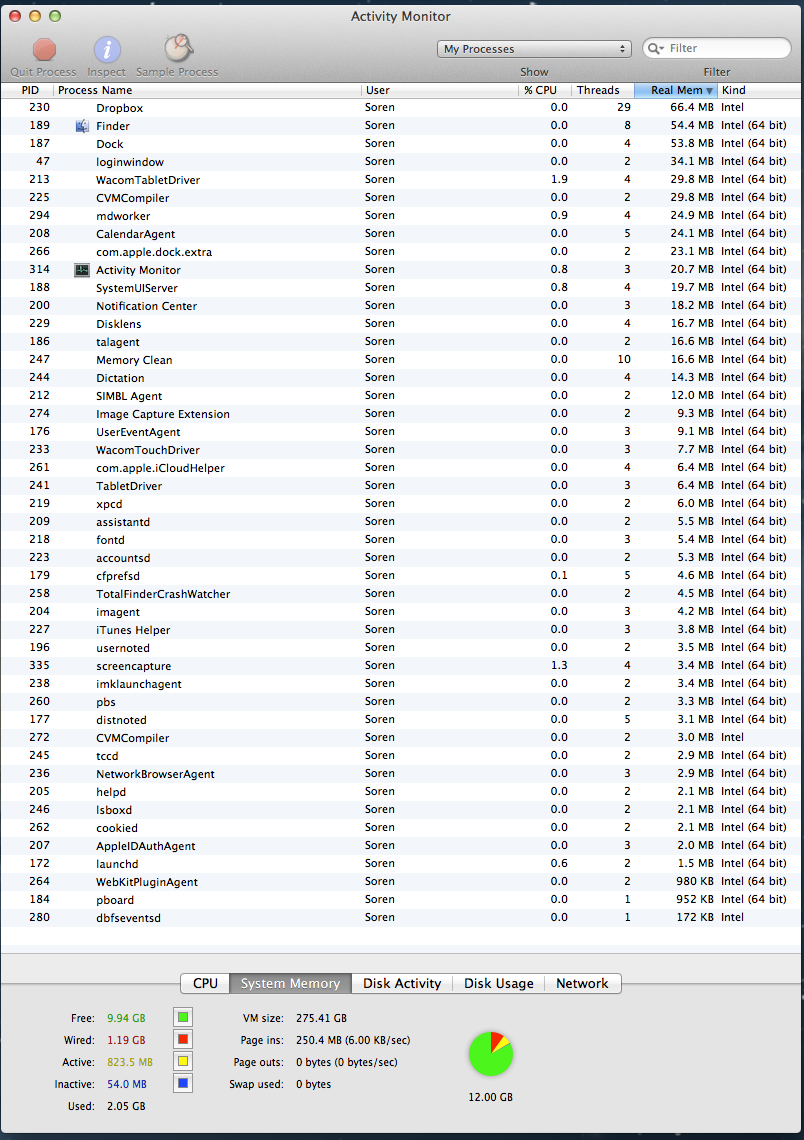This screenshot has width=804, height=1140.
Task: Click the green Free memory color swatch
Action: click(x=183, y=1017)
